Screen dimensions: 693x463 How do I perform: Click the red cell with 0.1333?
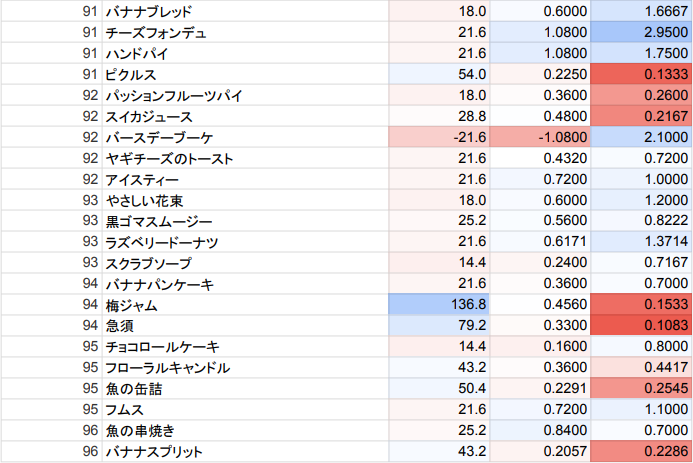(641, 74)
